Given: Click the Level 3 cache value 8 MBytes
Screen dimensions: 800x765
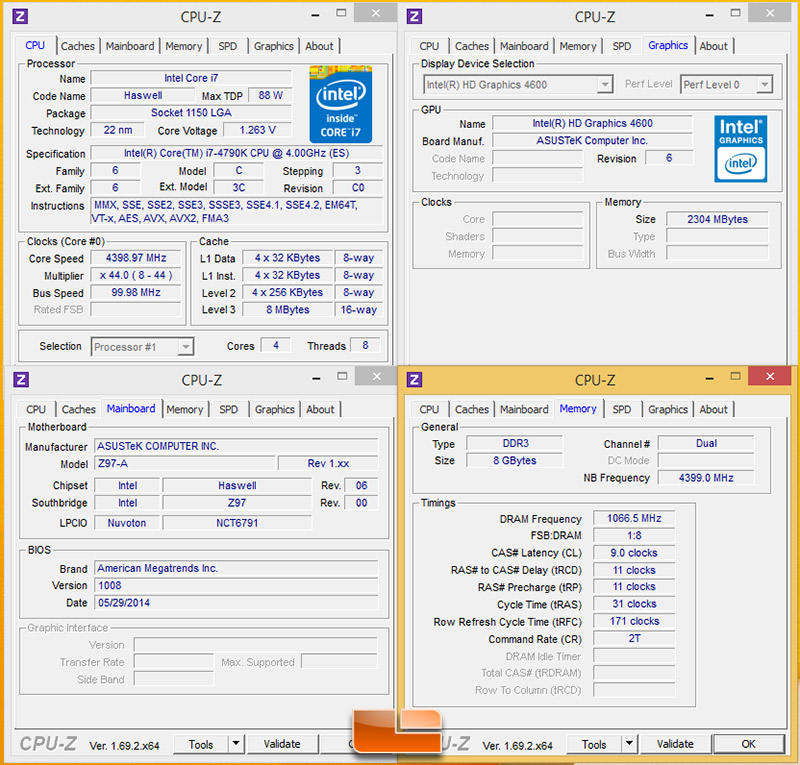Looking at the screenshot, I should point(288,310).
